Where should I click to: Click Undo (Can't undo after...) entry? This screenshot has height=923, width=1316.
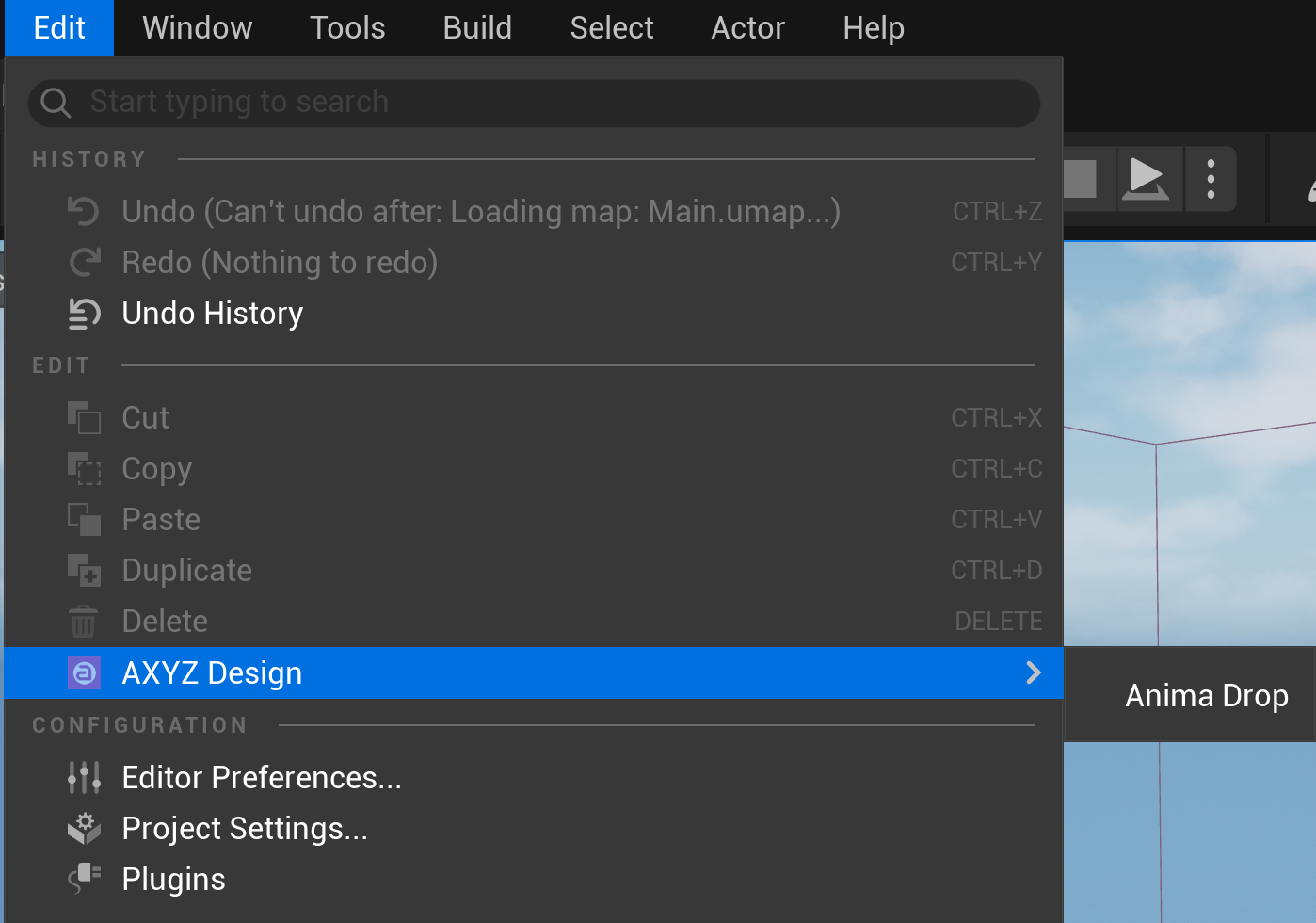pyautogui.click(x=534, y=211)
